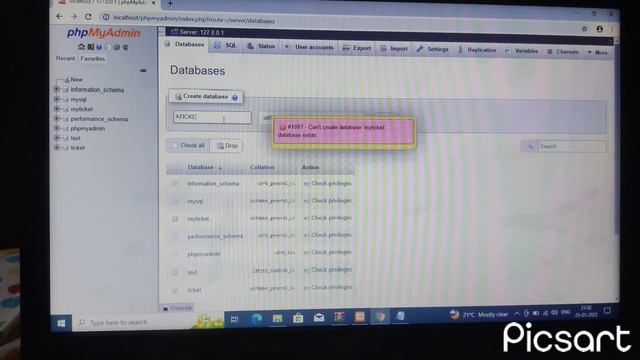Open the Import tab

394,49
